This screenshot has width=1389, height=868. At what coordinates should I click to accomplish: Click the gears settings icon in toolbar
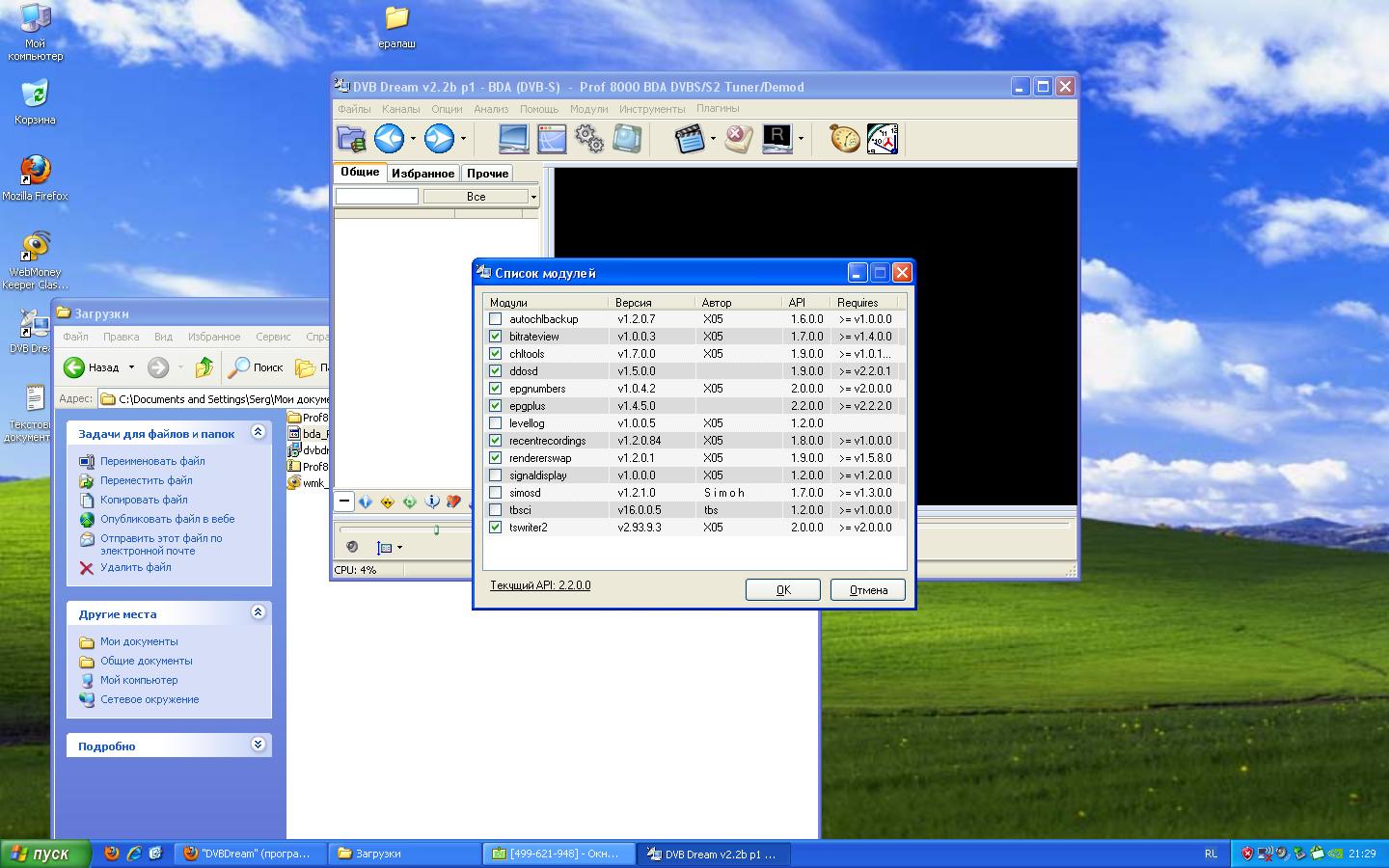[588, 139]
